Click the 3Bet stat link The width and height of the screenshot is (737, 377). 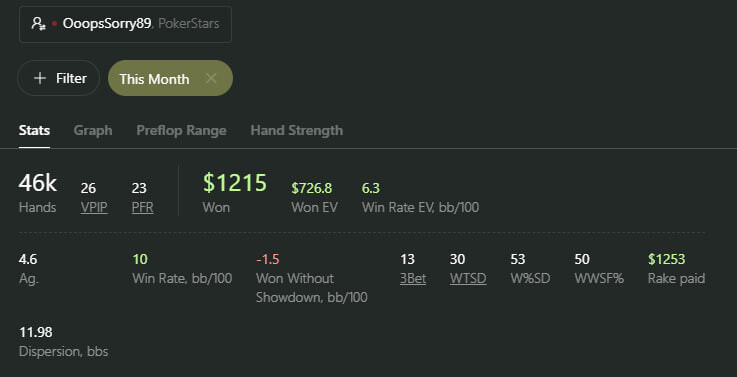click(x=413, y=278)
